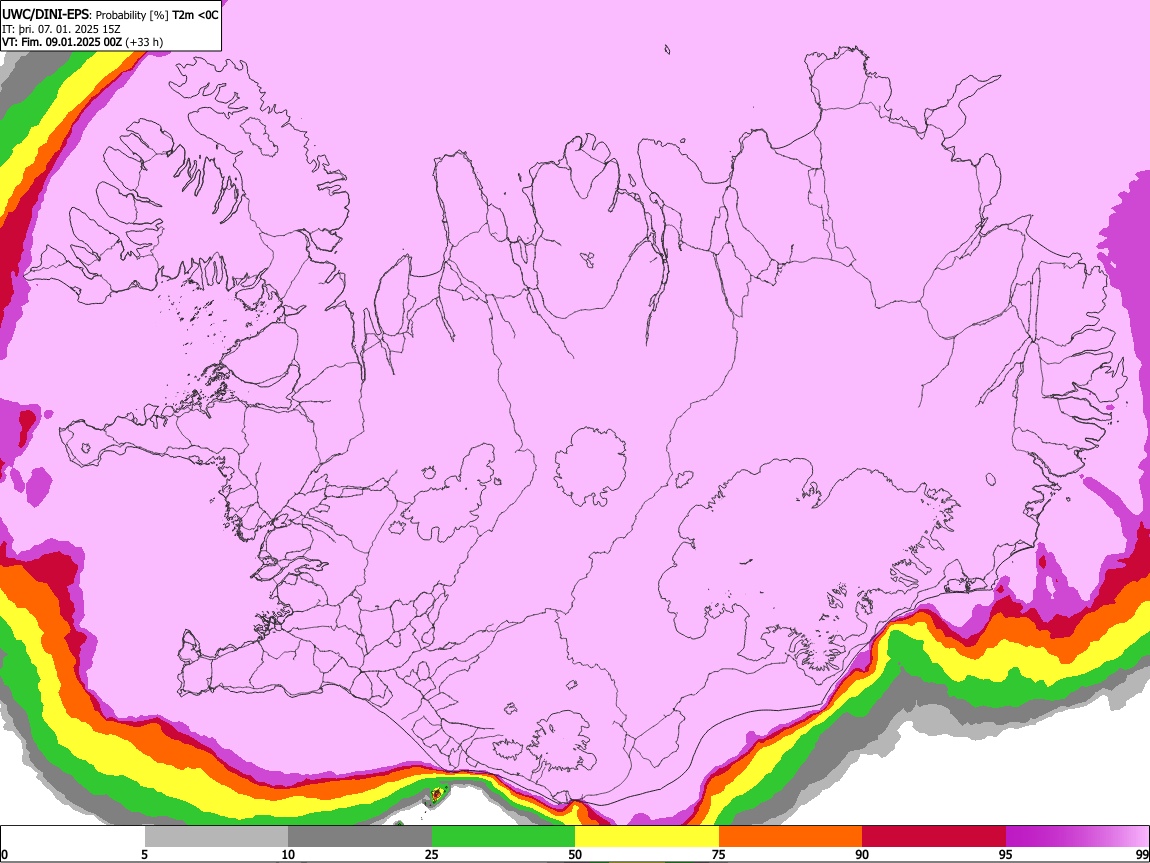Click the yellow 50–75 legend swatch
The image size is (1150, 863).
click(x=647, y=837)
